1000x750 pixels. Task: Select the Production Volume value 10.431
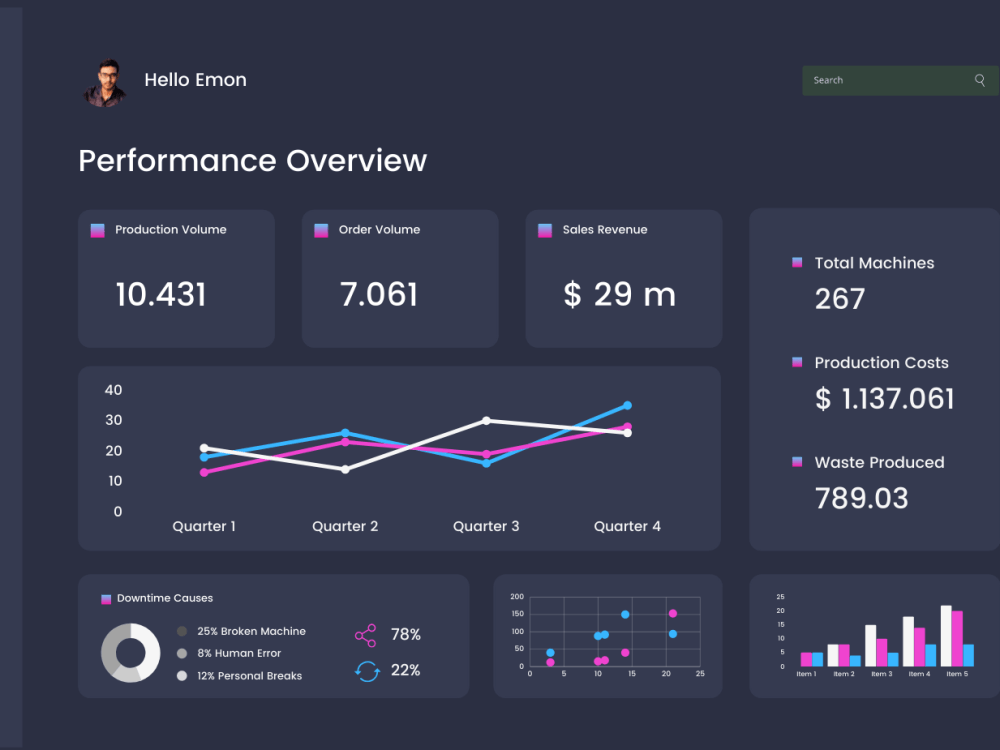(x=161, y=295)
